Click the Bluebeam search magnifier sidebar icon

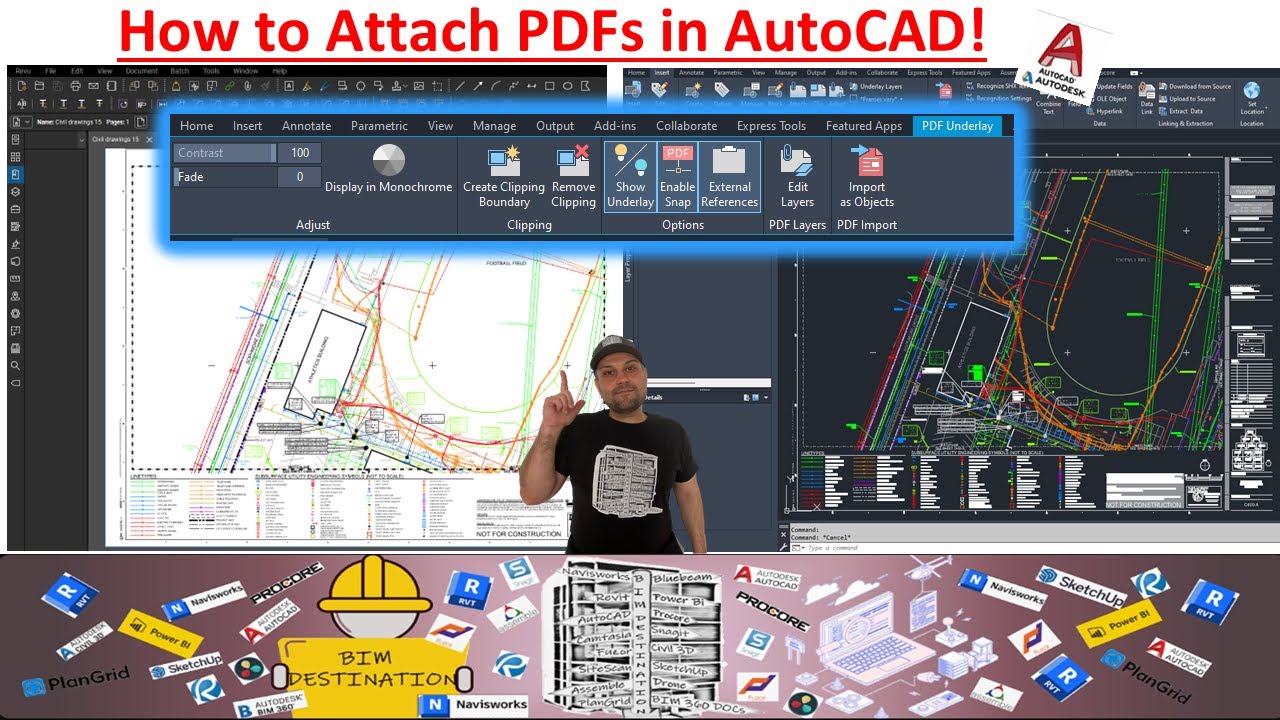[15, 365]
